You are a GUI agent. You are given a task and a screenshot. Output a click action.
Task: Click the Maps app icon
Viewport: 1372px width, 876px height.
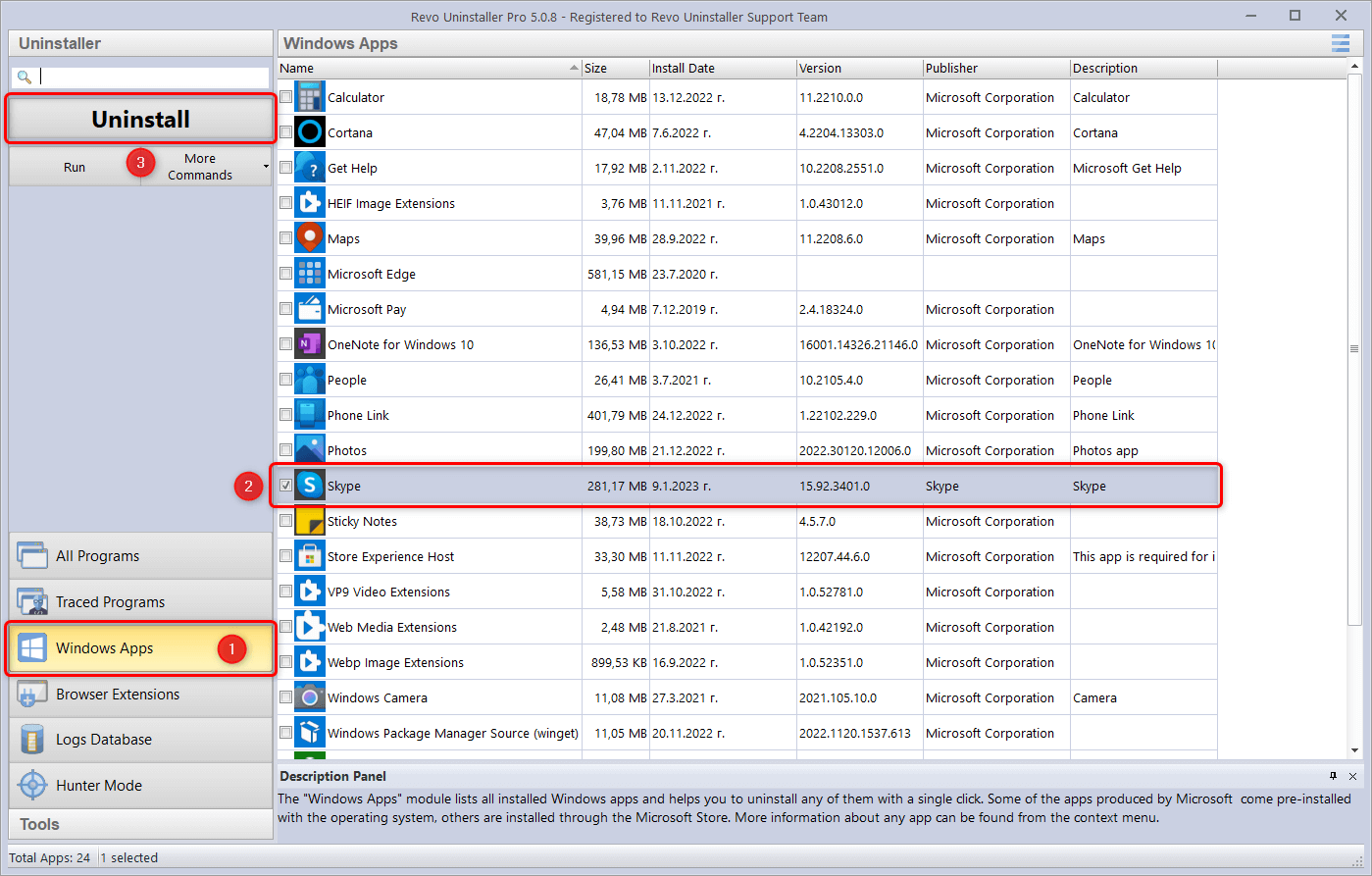click(x=310, y=238)
